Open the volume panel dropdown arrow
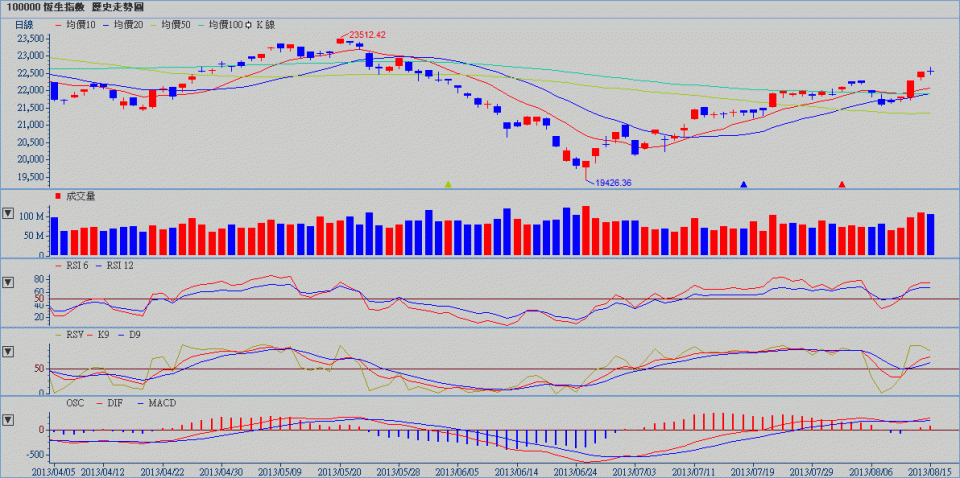The image size is (960, 478). click(x=9, y=214)
